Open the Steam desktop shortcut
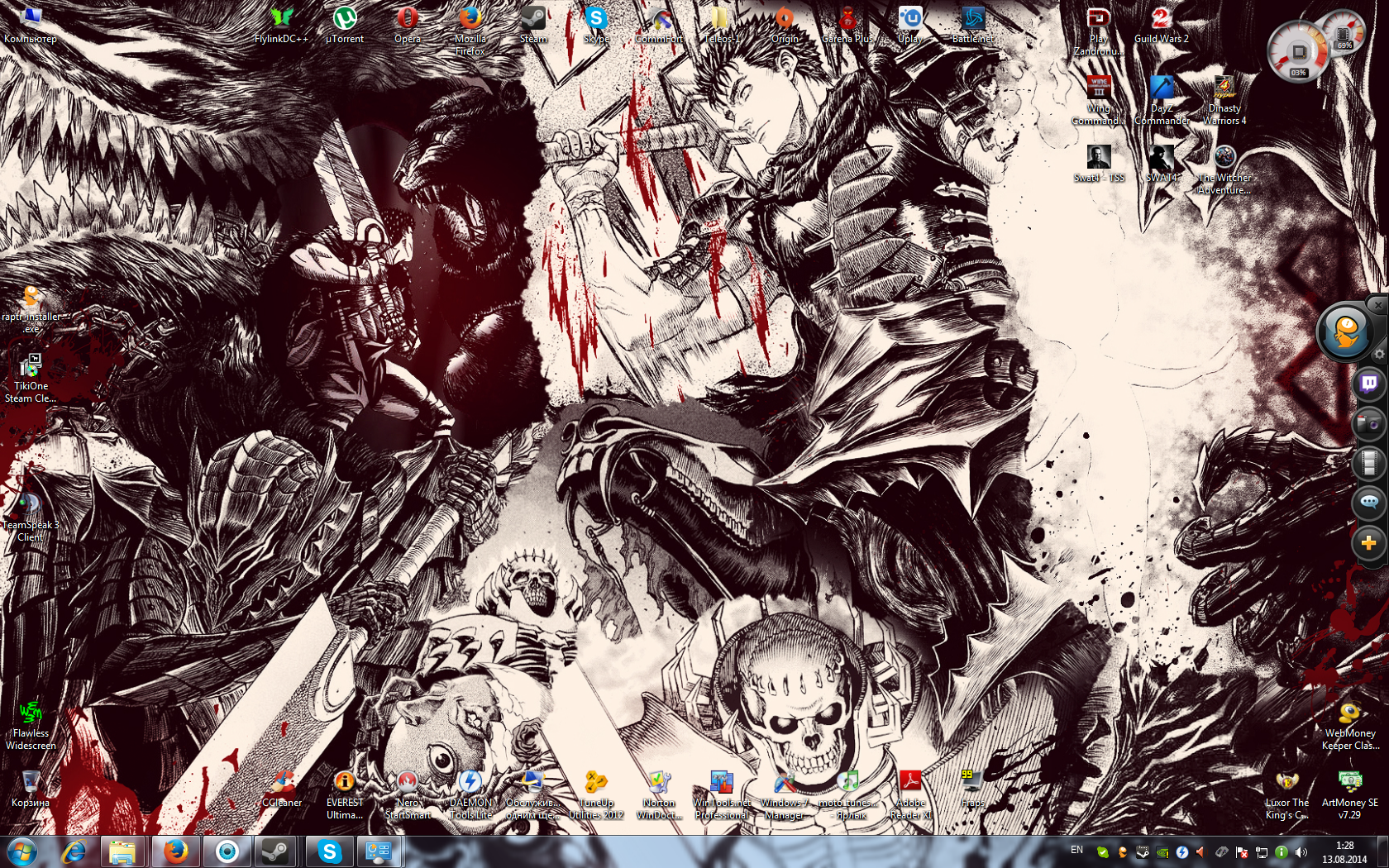The height and width of the screenshot is (868, 1389). [x=533, y=25]
